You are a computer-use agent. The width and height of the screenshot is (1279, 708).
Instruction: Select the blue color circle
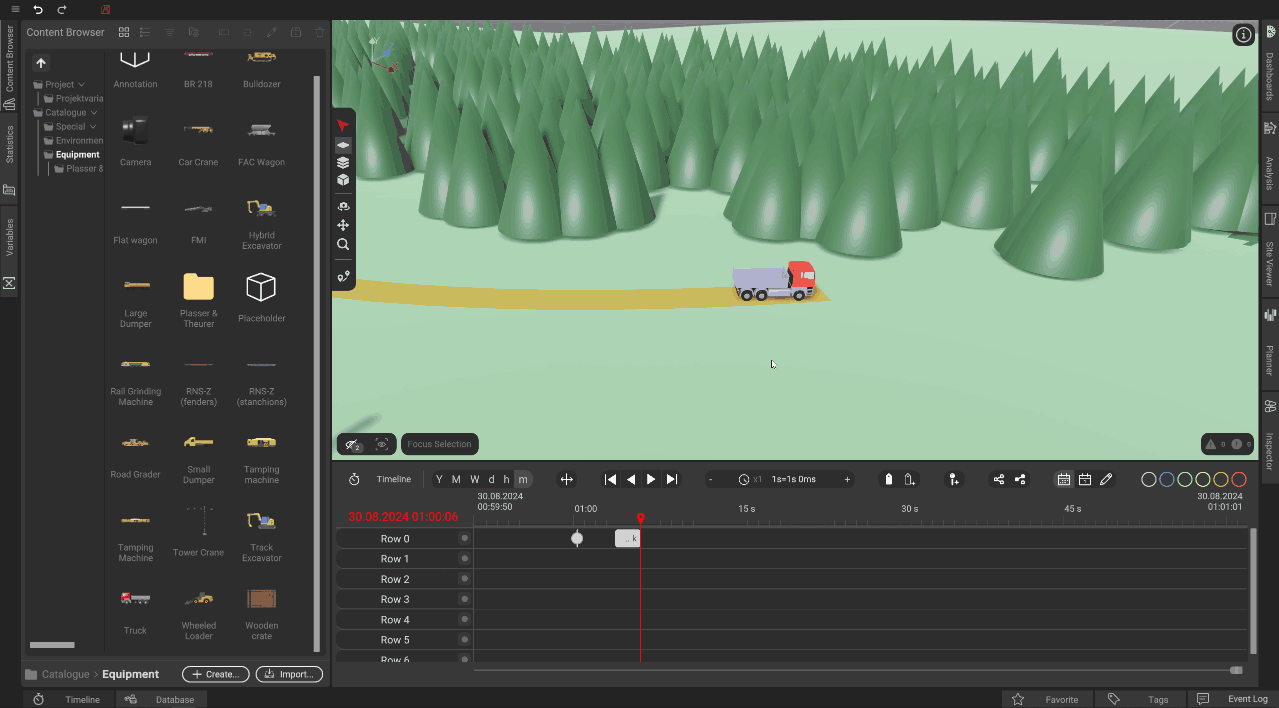[x=1167, y=480]
